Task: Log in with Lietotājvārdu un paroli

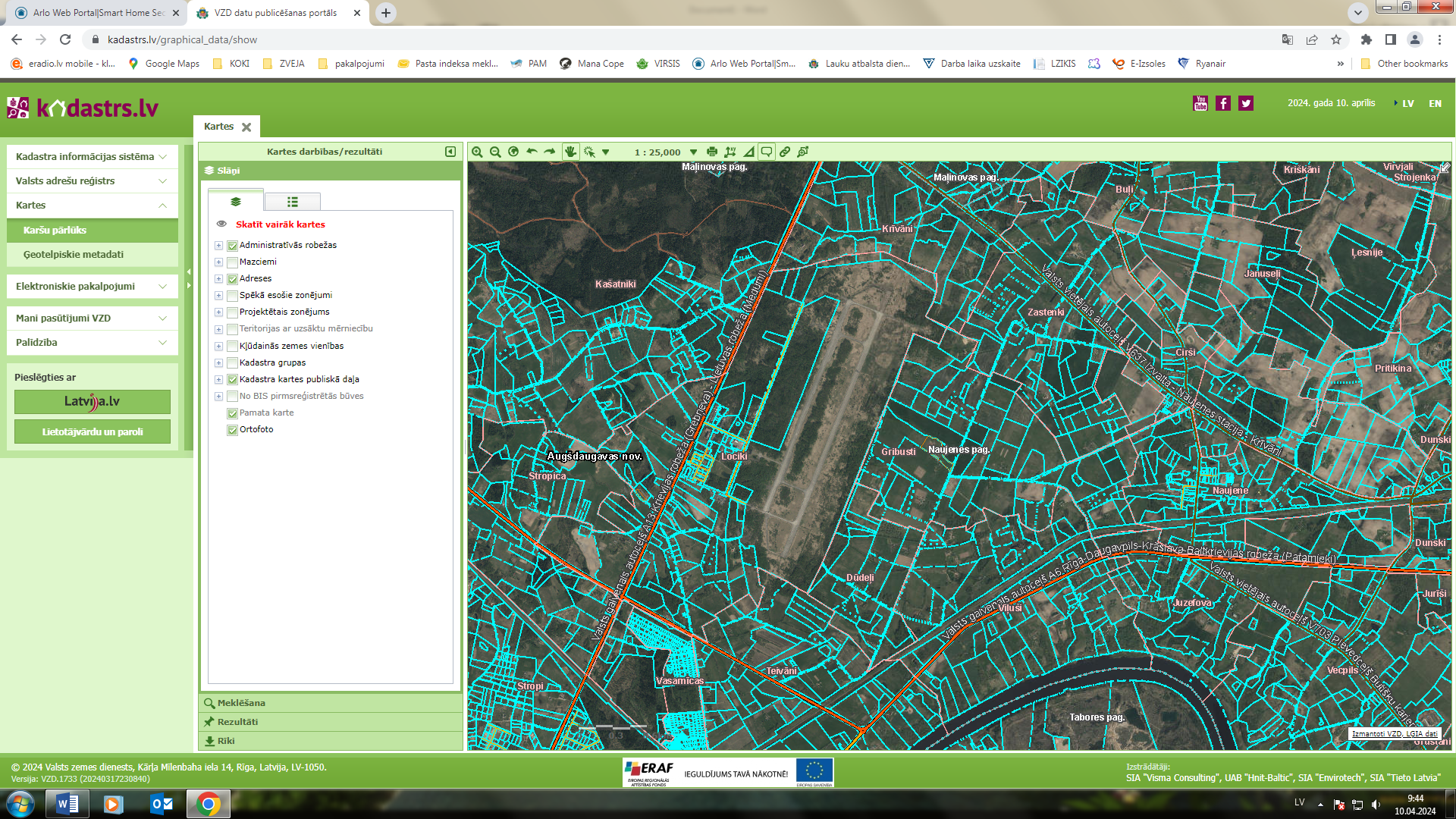Action: (x=93, y=431)
